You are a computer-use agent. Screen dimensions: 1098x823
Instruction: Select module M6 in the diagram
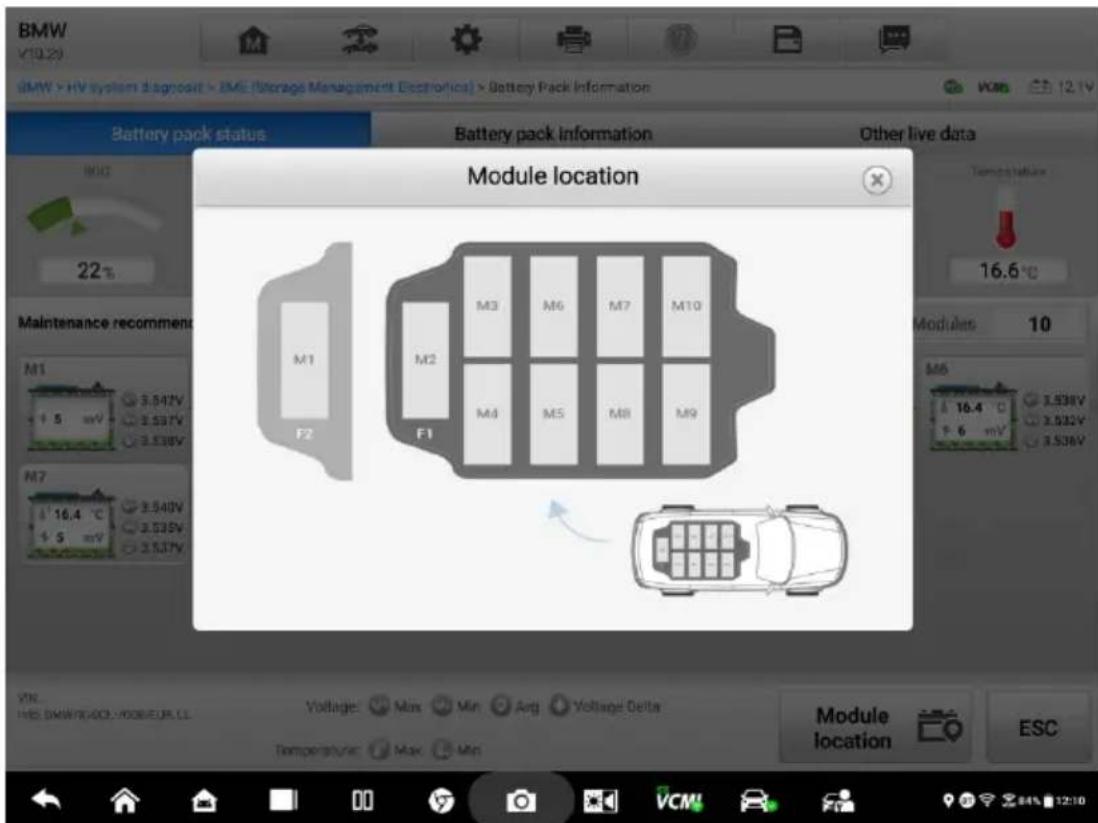(554, 305)
